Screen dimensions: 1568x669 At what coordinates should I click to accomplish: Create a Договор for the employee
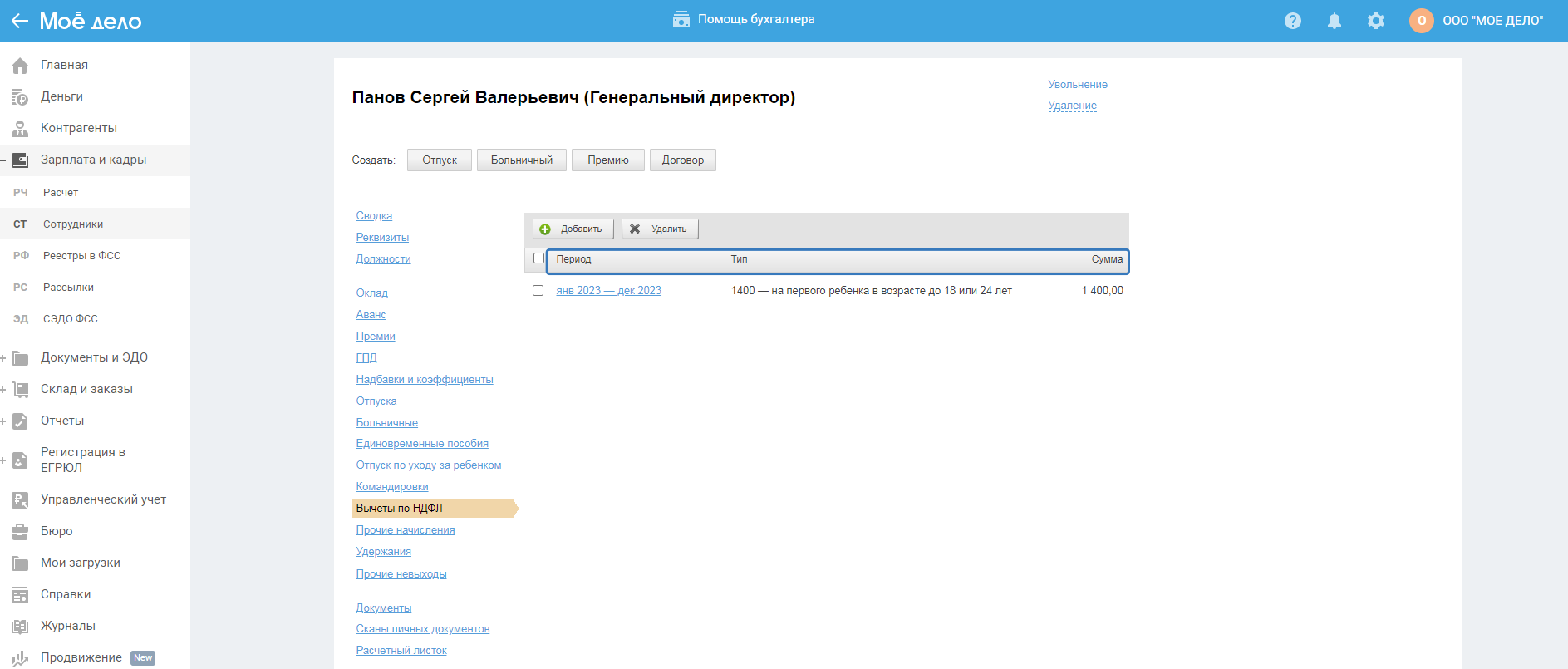[683, 160]
